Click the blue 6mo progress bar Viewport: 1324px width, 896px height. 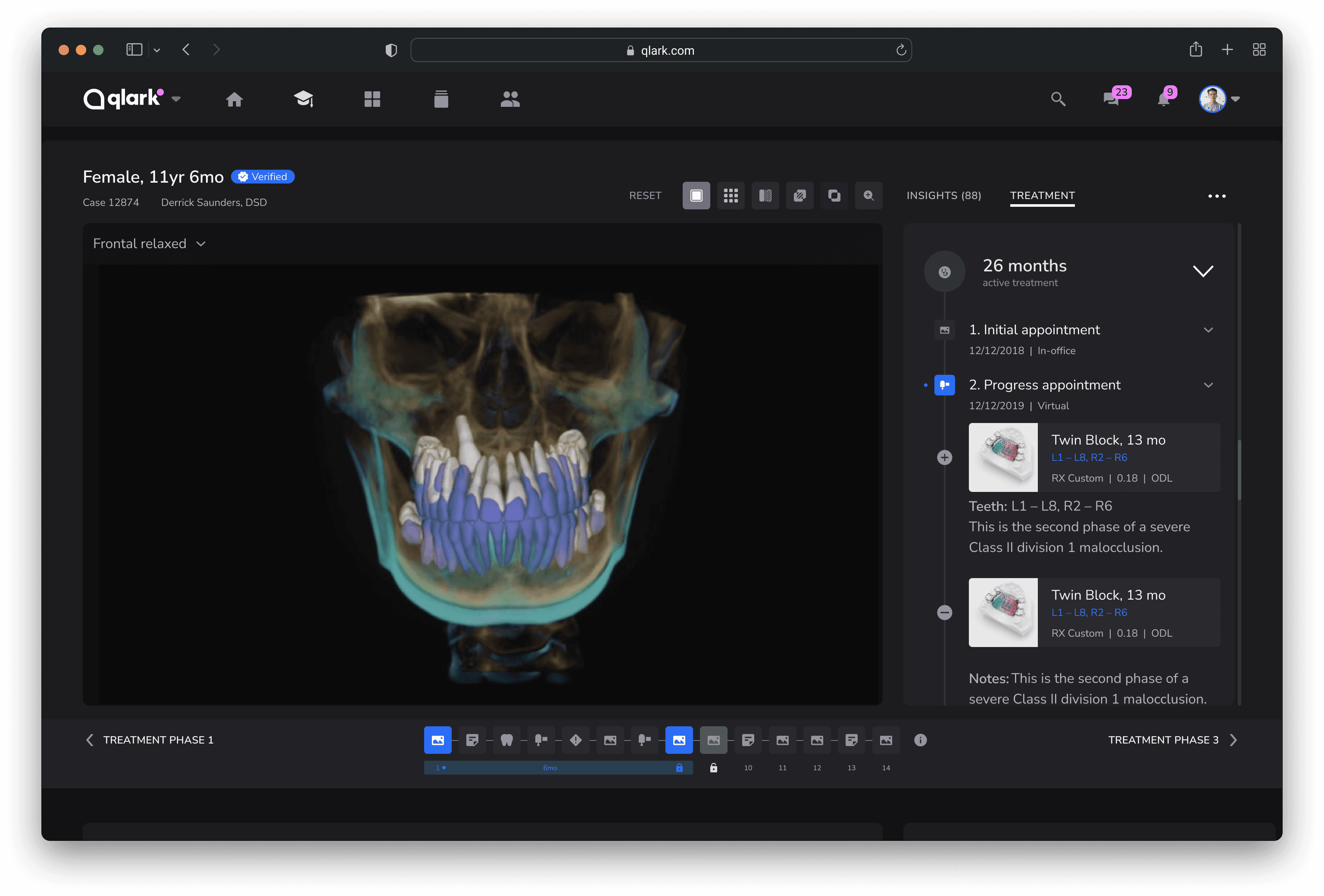point(558,768)
